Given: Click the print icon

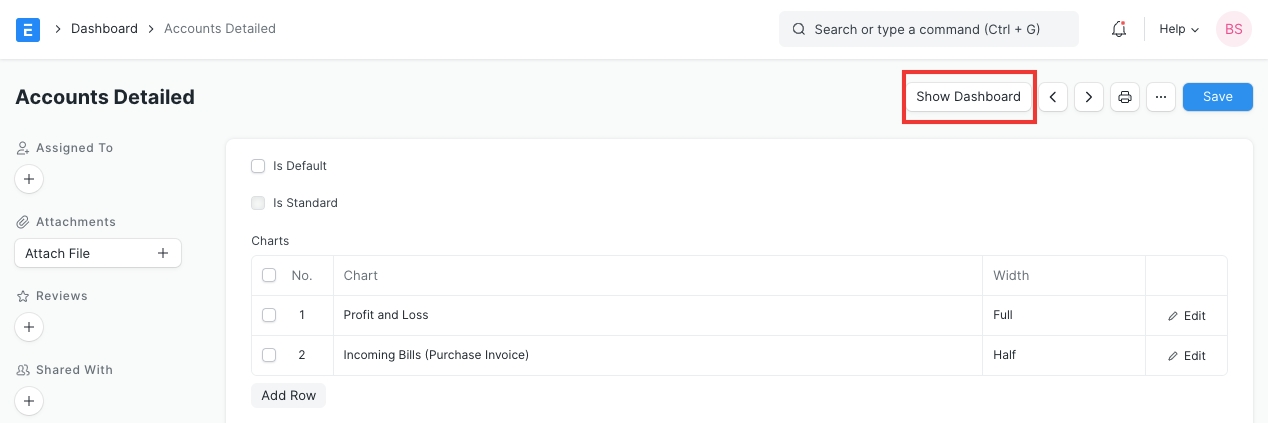Looking at the screenshot, I should pos(1125,97).
